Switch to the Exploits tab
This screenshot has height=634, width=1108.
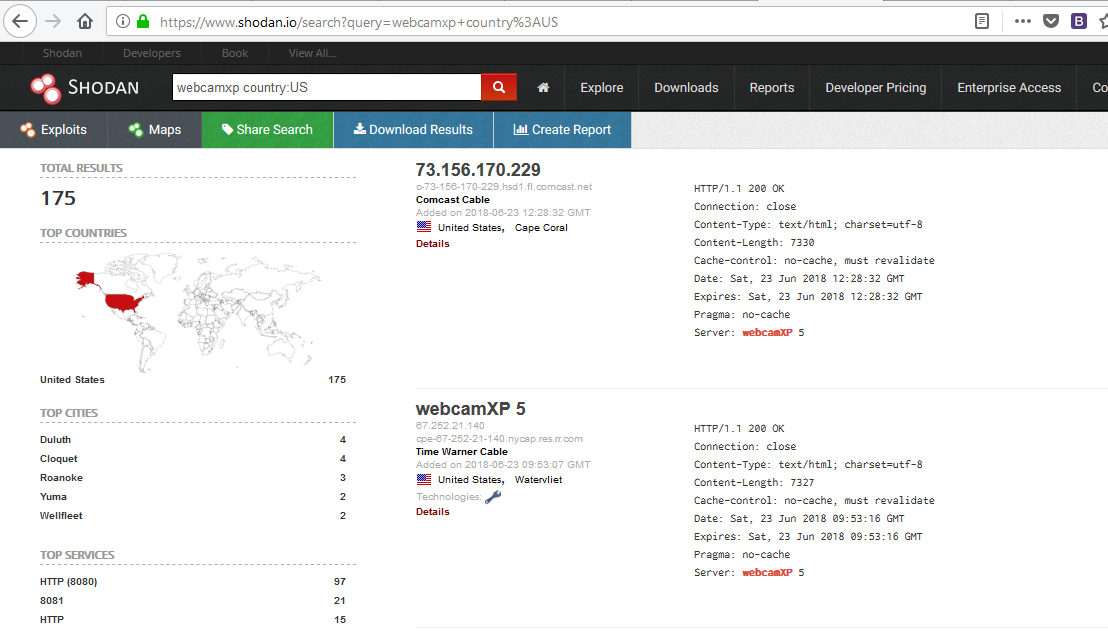(x=54, y=129)
